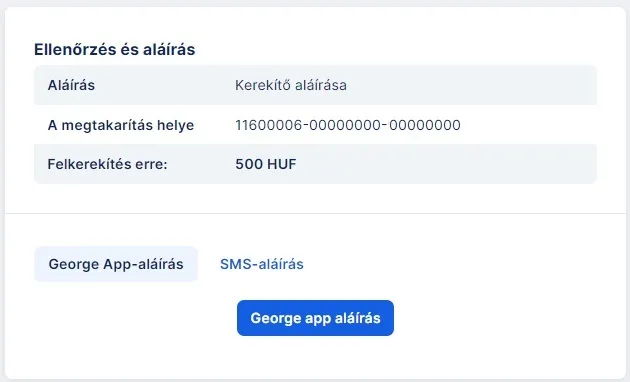630x382 pixels.
Task: Click the Ellenőrzés és aláírás heading
Action: pyautogui.click(x=115, y=49)
